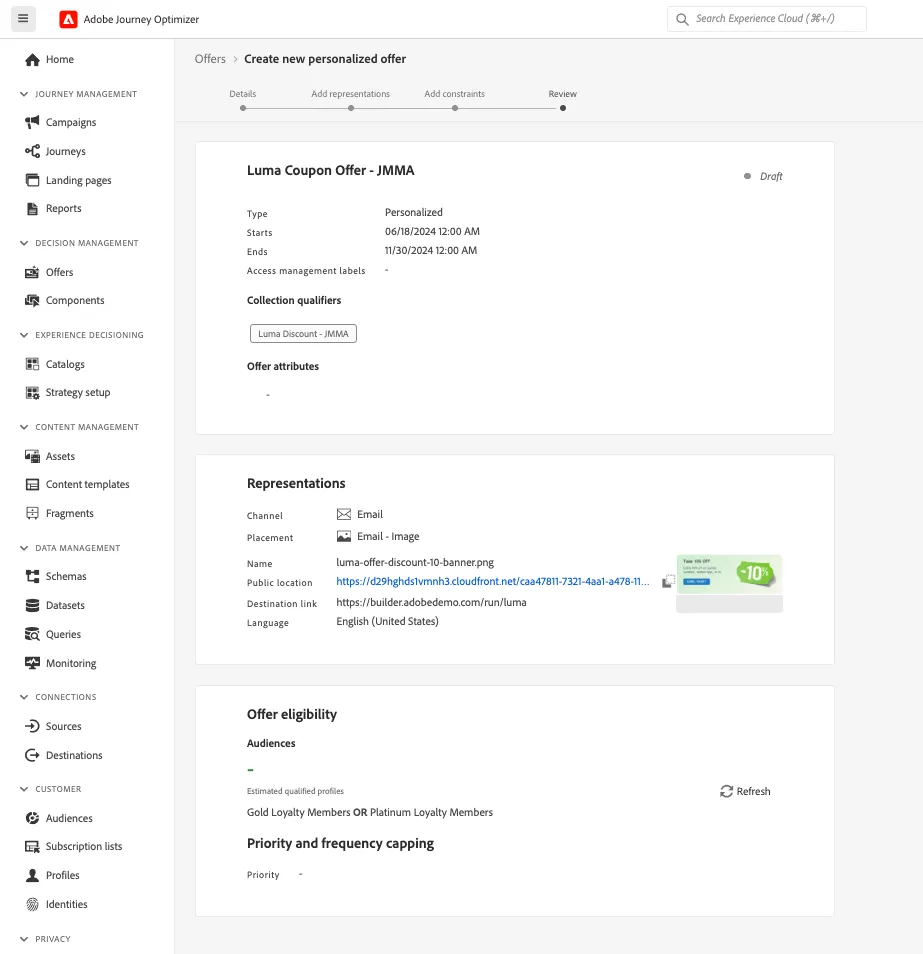The image size is (923, 954).
Task: Collapse the Content Management section
Action: tap(24, 427)
